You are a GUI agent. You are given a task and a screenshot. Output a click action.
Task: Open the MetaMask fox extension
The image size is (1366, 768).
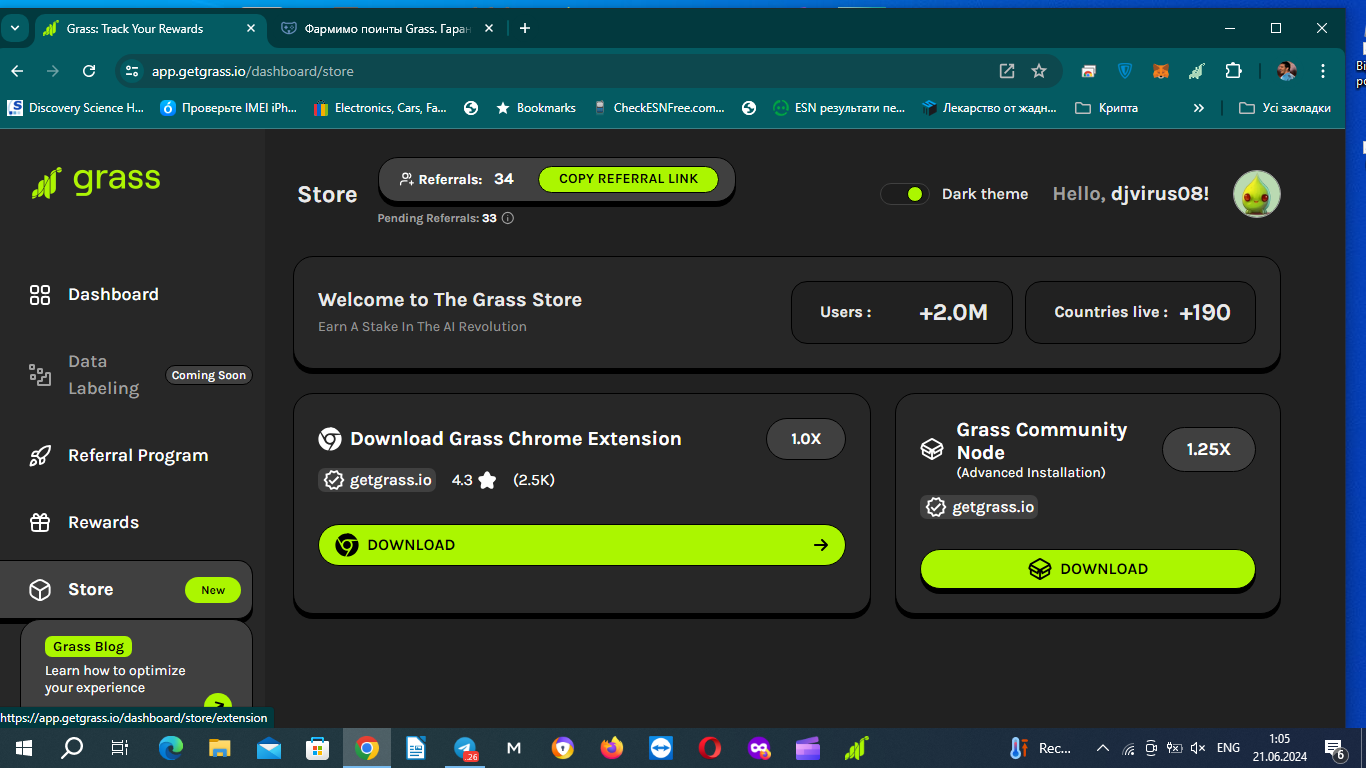click(x=1161, y=71)
